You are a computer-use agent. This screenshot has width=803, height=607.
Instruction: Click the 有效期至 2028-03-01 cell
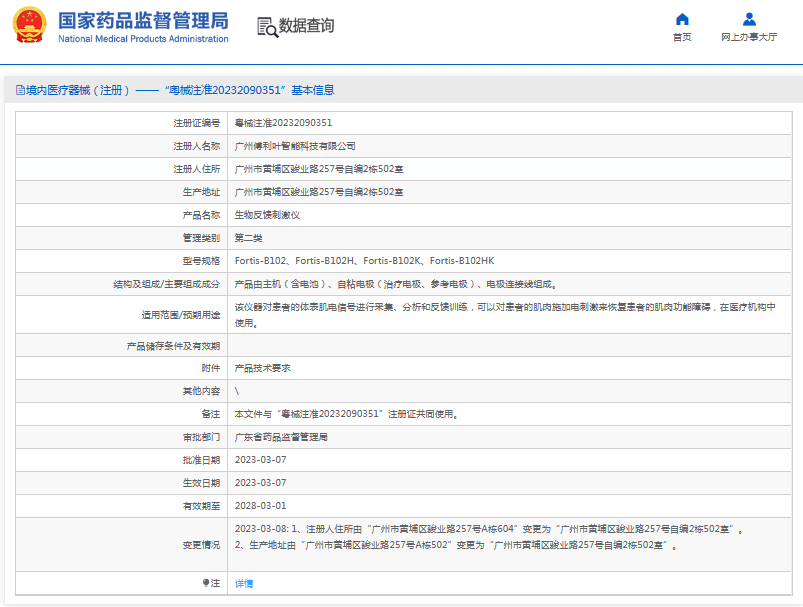pos(260,506)
